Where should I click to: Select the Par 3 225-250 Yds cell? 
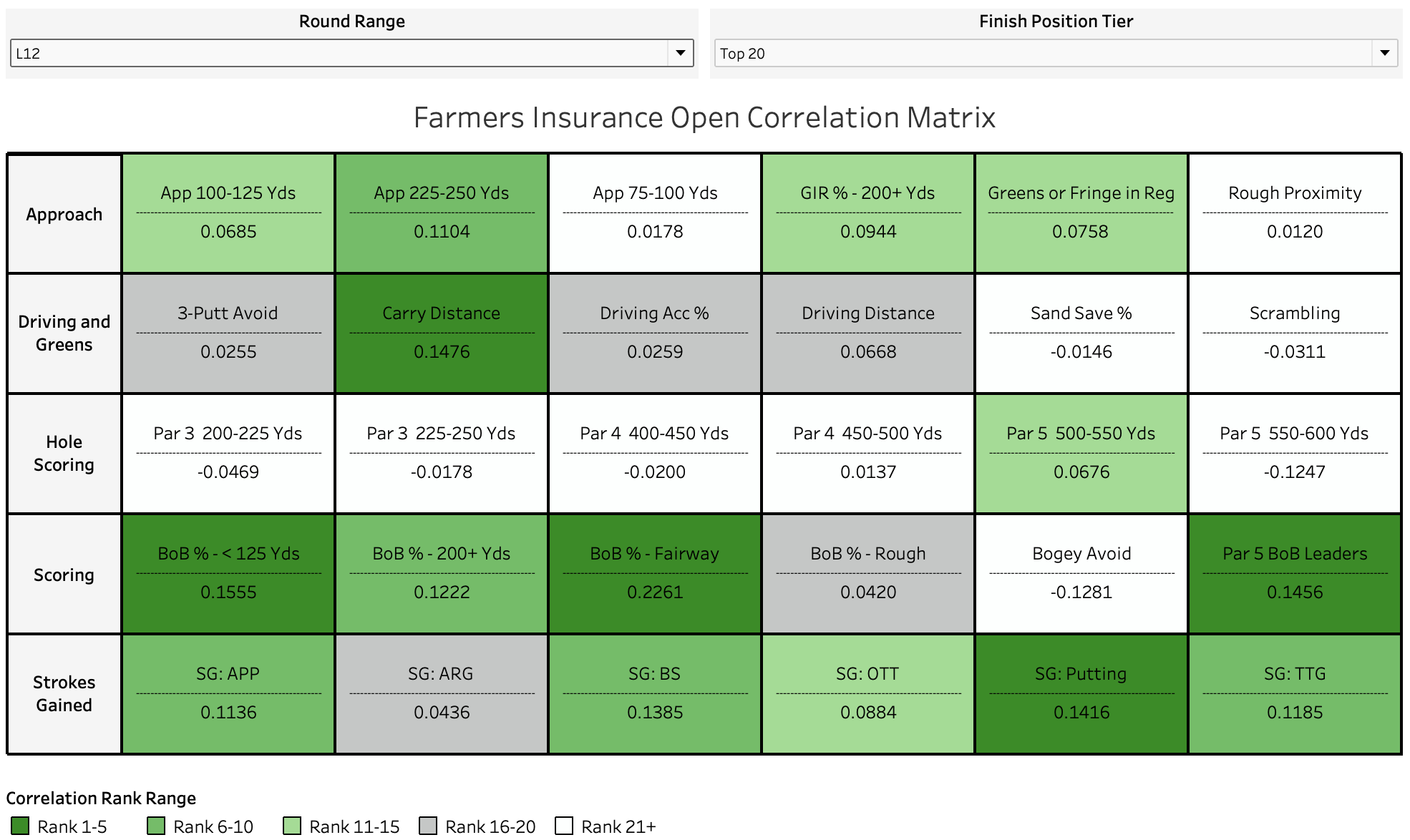point(442,454)
